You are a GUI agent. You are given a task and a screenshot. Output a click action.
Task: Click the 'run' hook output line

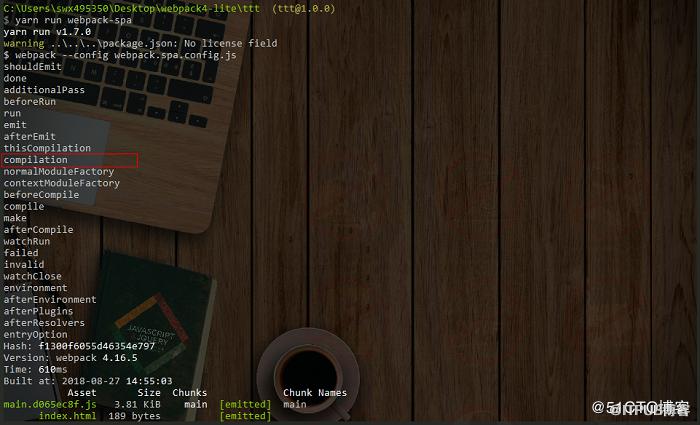click(12, 113)
